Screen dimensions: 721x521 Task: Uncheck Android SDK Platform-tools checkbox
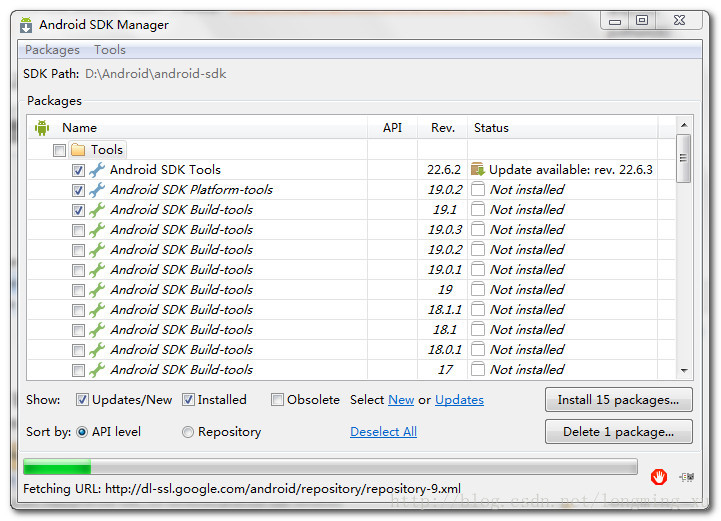tap(78, 190)
